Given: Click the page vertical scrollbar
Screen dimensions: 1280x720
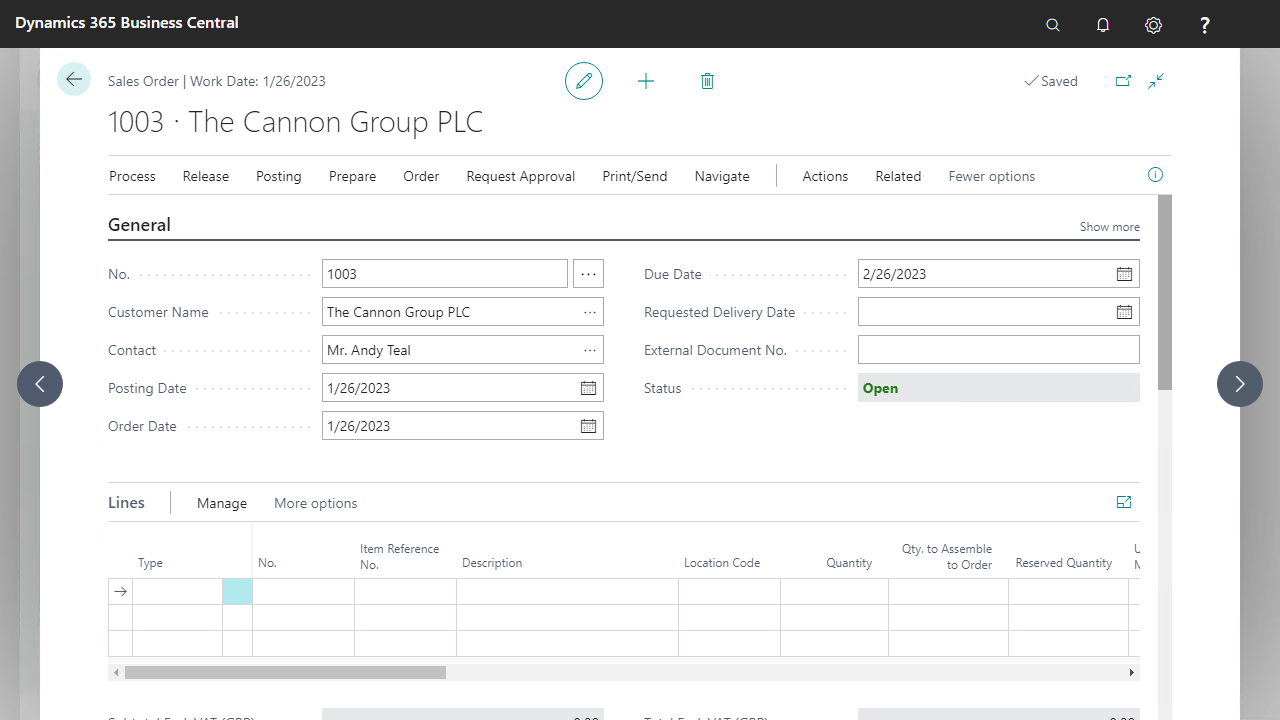Looking at the screenshot, I should point(1165,292).
